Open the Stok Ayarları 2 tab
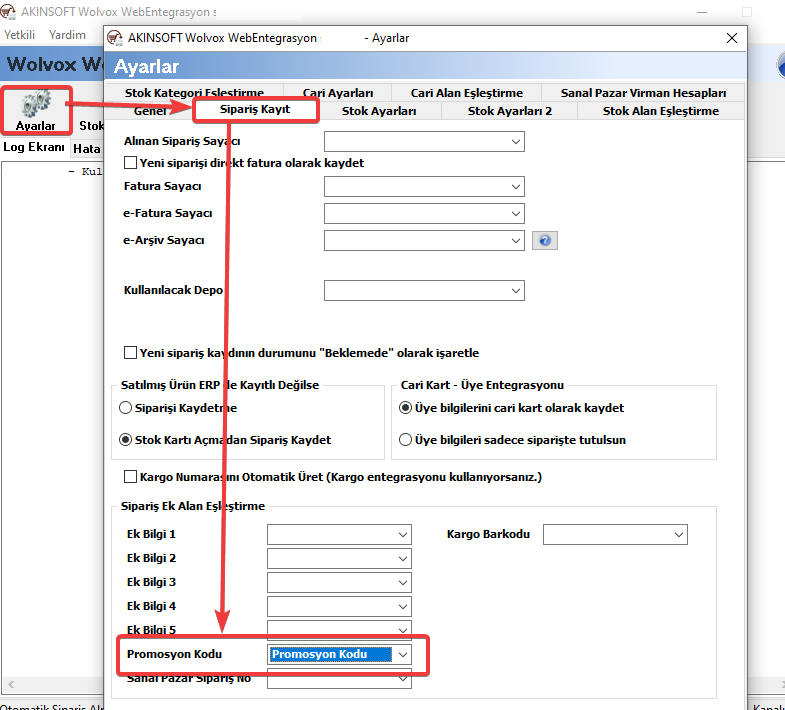Screen dimensions: 785x710 pos(510,111)
